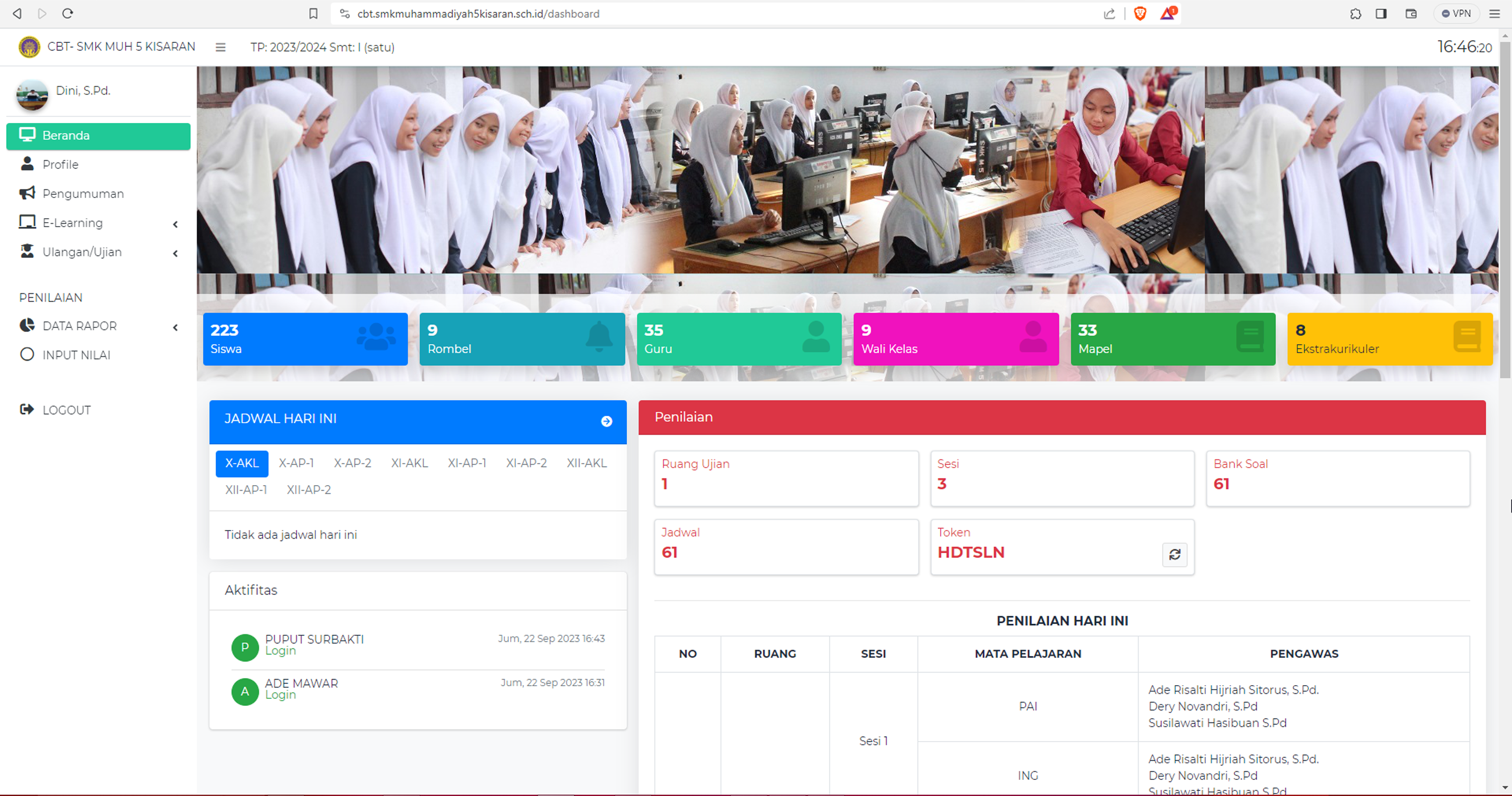The image size is (1512, 796).
Task: Open the Brave wallet icon
Action: [x=1411, y=14]
